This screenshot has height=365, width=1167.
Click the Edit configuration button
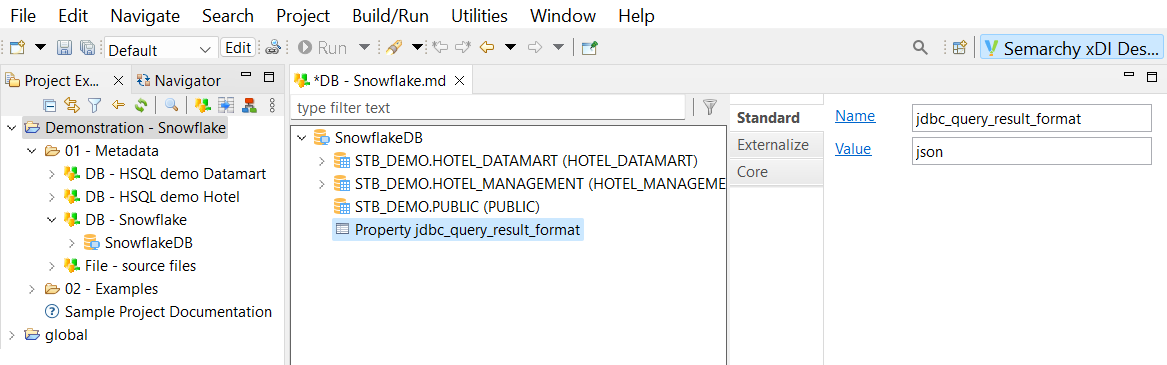[x=238, y=48]
